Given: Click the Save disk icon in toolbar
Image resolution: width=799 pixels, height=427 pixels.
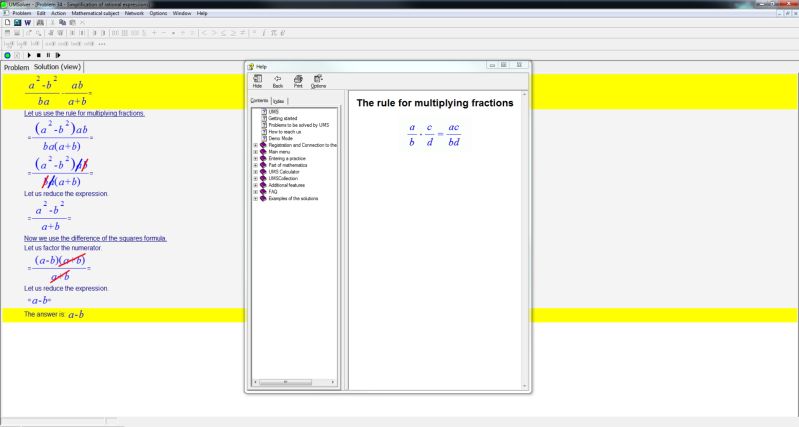Looking at the screenshot, I should point(17,23).
